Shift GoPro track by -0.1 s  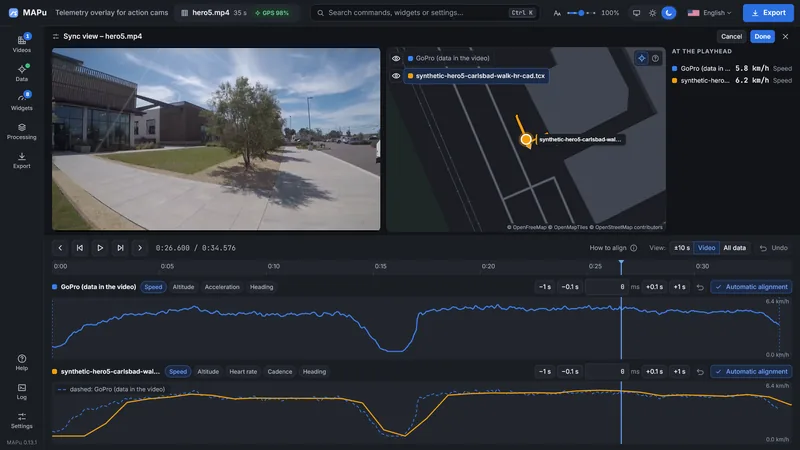coord(570,287)
